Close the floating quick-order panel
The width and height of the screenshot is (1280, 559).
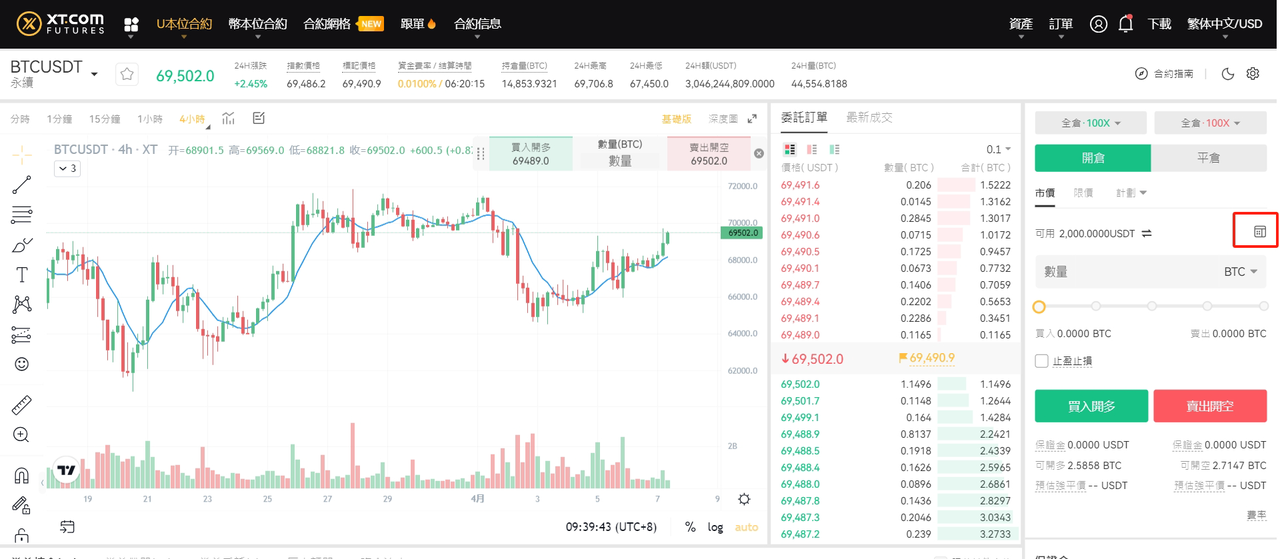759,153
